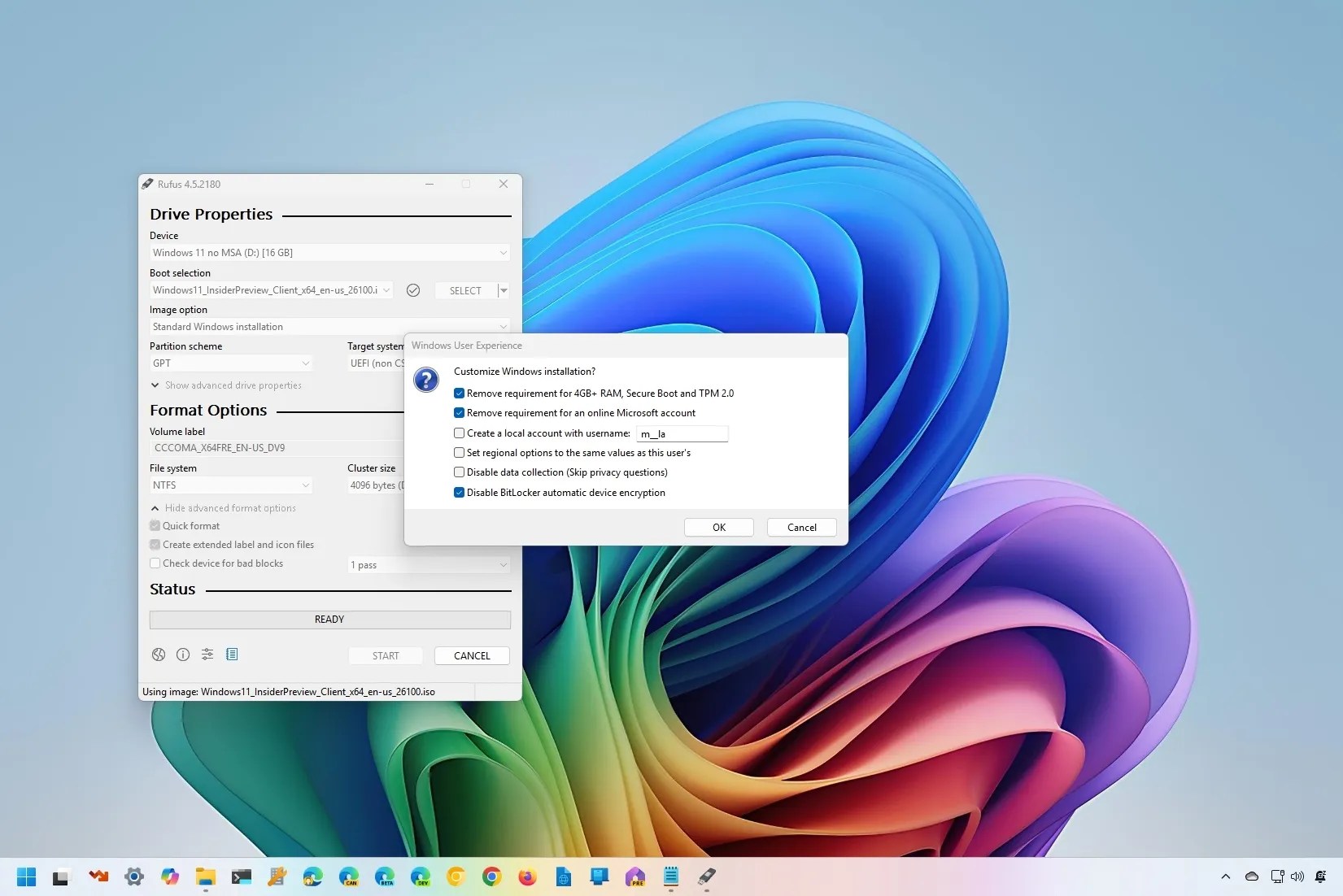View Rufus version information via the info icon
Screen dimensions: 1343x896
click(x=182, y=655)
